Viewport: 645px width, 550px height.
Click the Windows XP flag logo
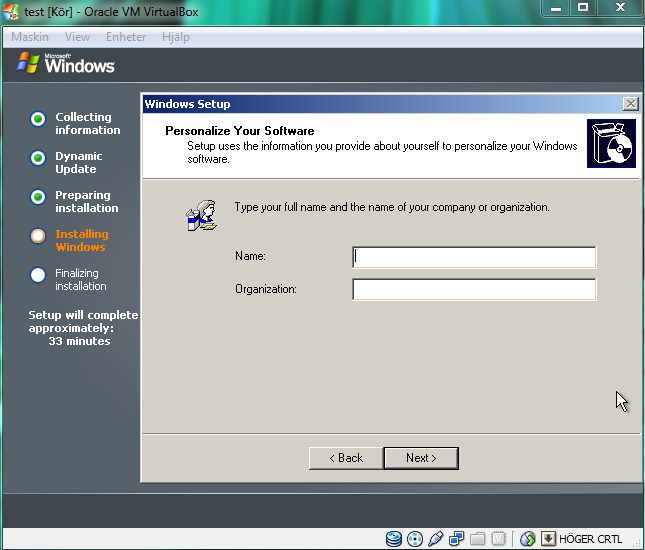pyautogui.click(x=28, y=63)
